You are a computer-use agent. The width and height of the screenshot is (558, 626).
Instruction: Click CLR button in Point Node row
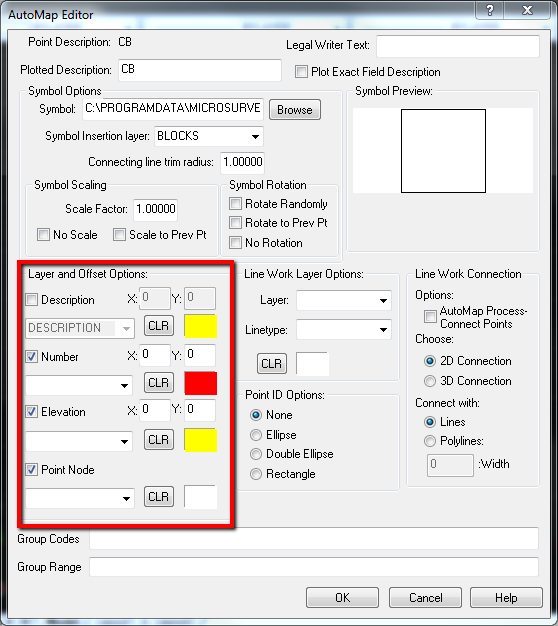[x=159, y=497]
